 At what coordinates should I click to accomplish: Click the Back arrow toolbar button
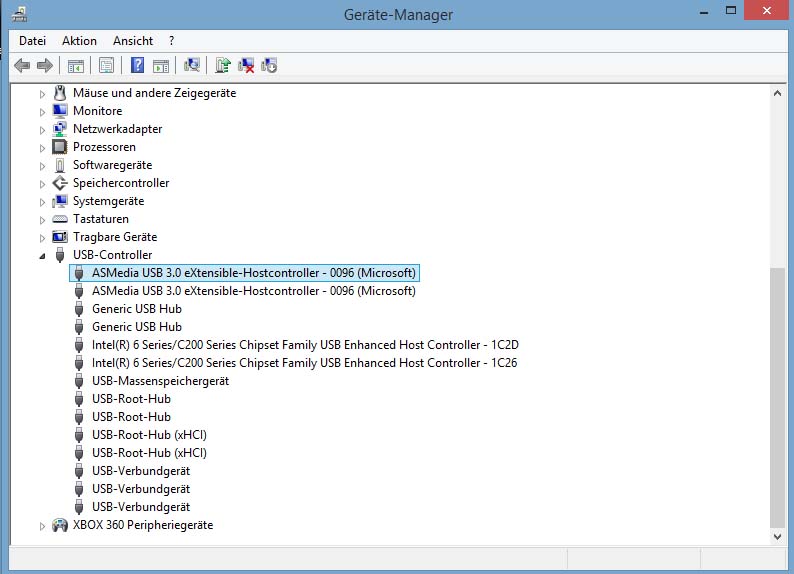click(x=22, y=65)
